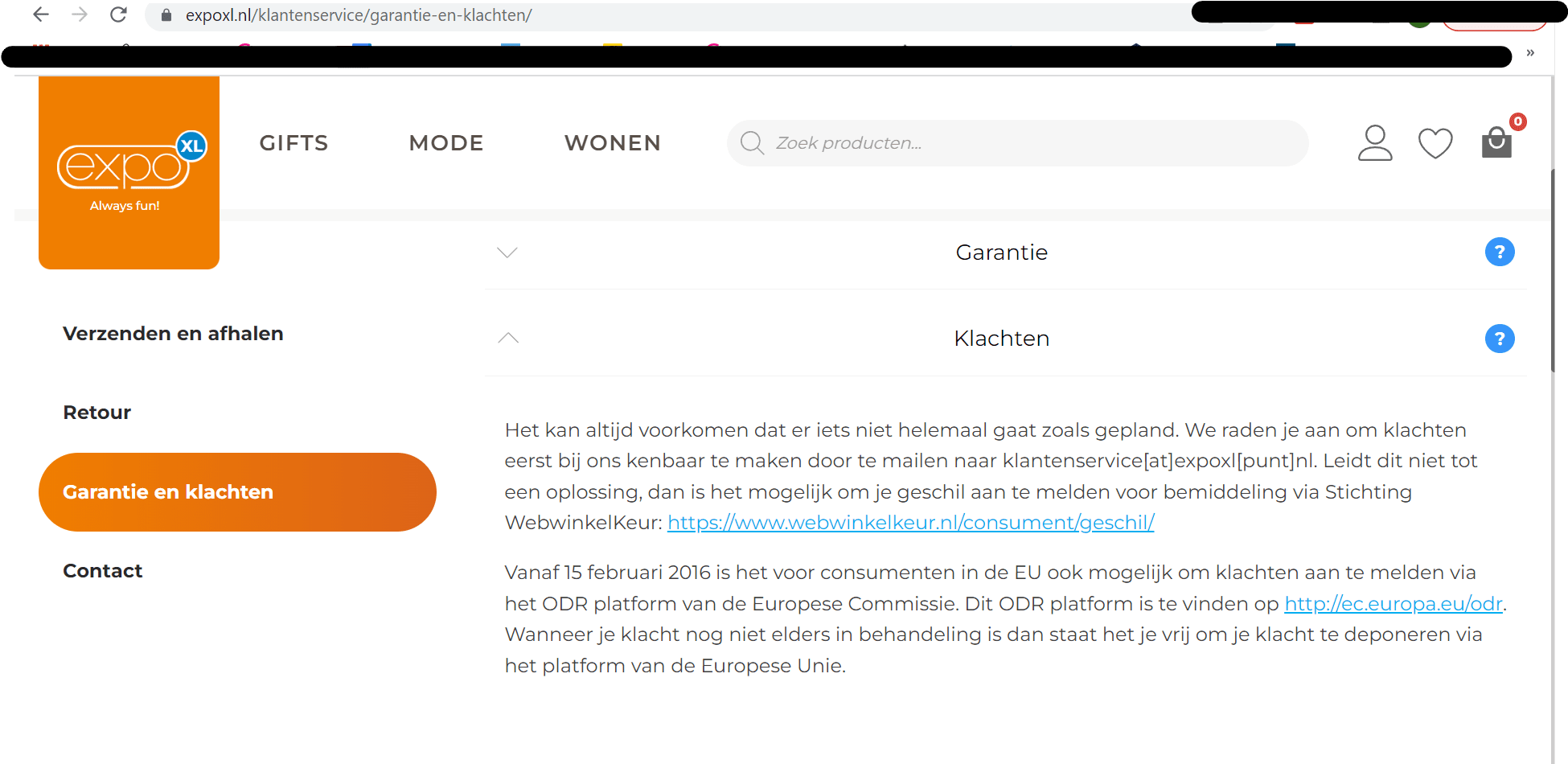Click the browser address bar URL
The width and height of the screenshot is (1568, 764).
[359, 15]
